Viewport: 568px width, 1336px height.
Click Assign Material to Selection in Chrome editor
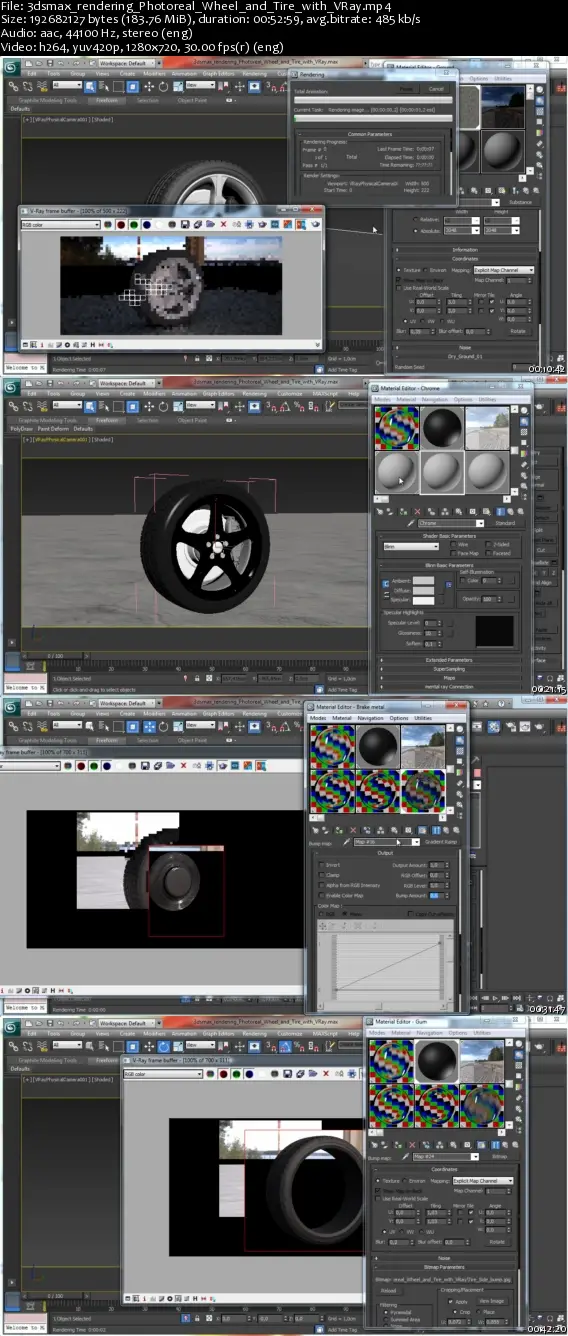403,512
